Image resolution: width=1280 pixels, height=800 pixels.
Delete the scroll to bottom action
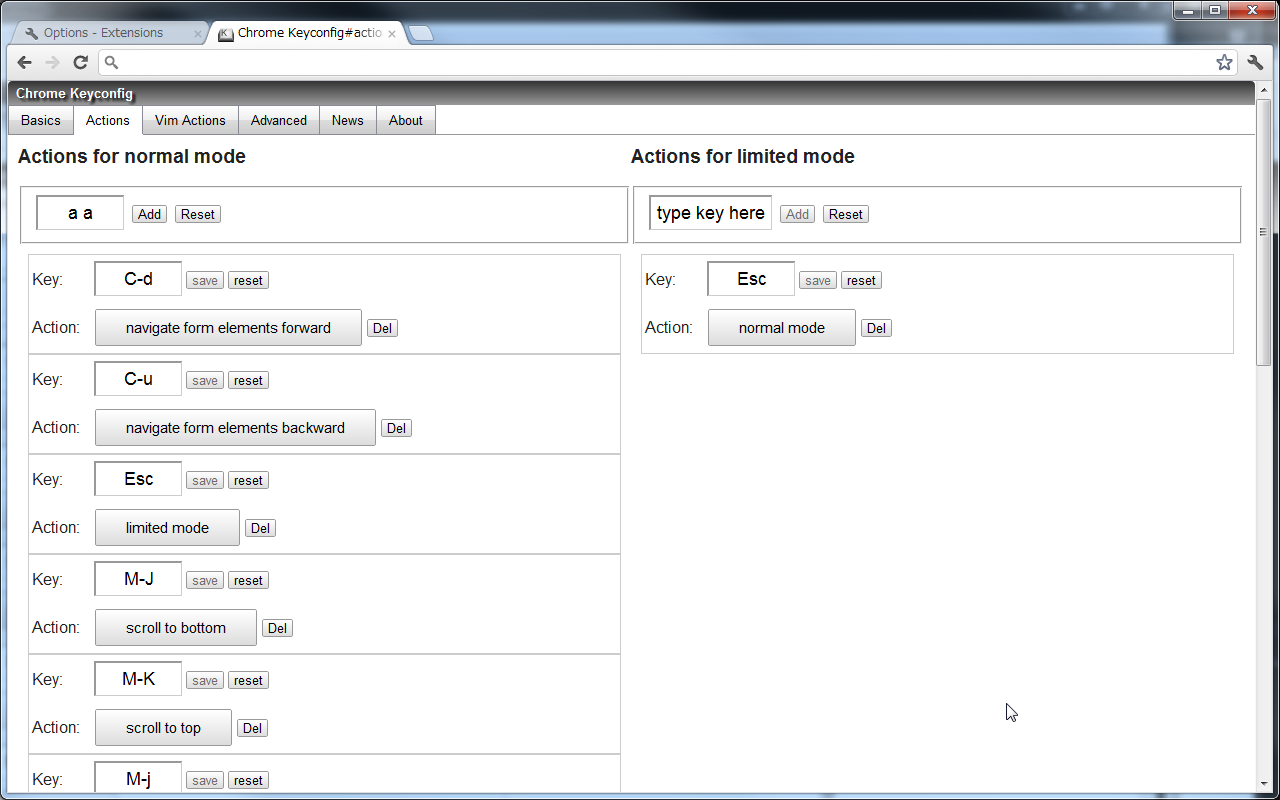[x=277, y=628]
